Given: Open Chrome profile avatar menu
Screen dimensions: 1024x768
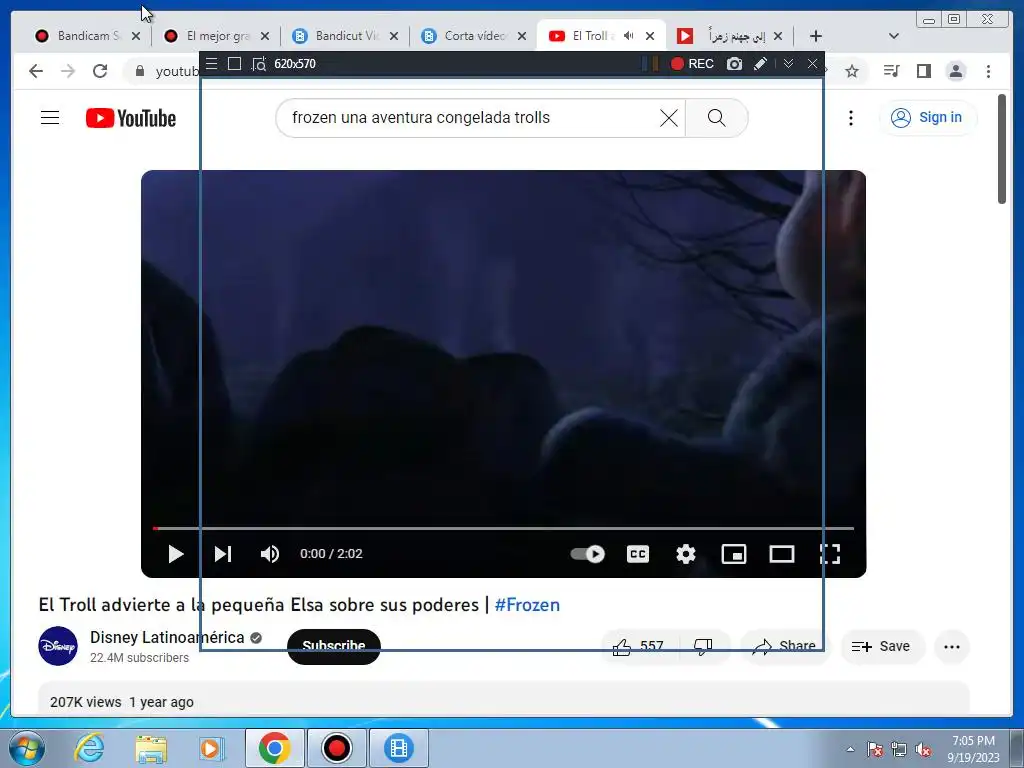Looking at the screenshot, I should [x=956, y=71].
